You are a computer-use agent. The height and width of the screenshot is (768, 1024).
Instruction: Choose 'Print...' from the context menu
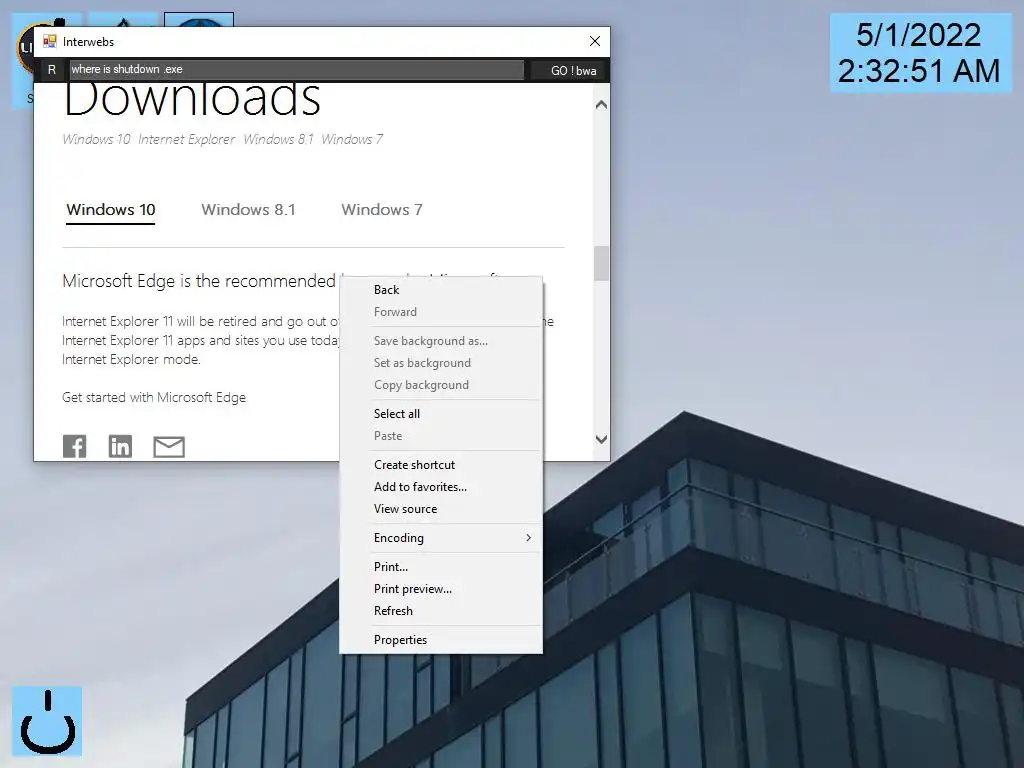click(441, 567)
